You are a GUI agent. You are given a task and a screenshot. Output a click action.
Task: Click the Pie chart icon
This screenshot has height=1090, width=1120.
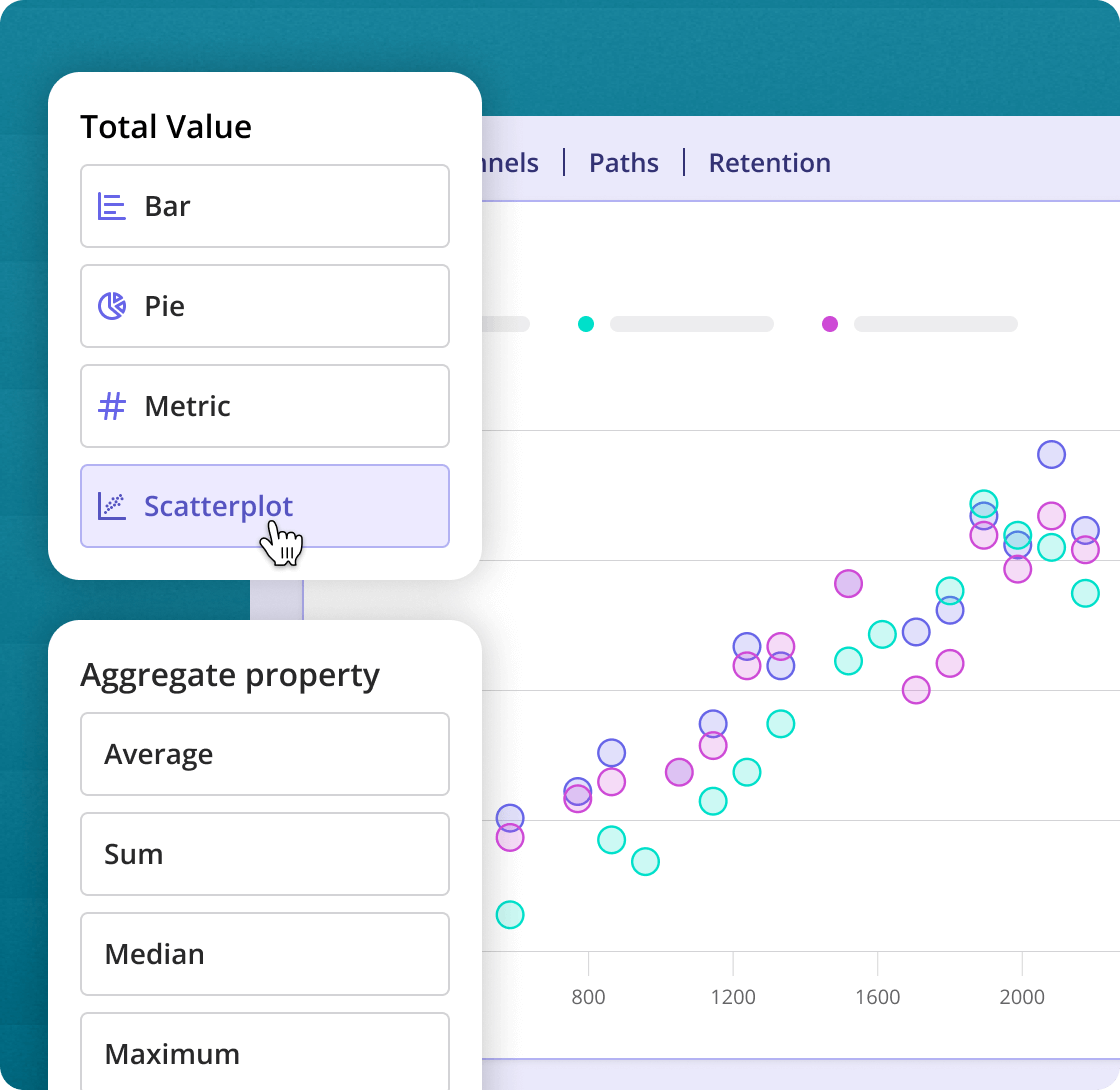point(112,306)
